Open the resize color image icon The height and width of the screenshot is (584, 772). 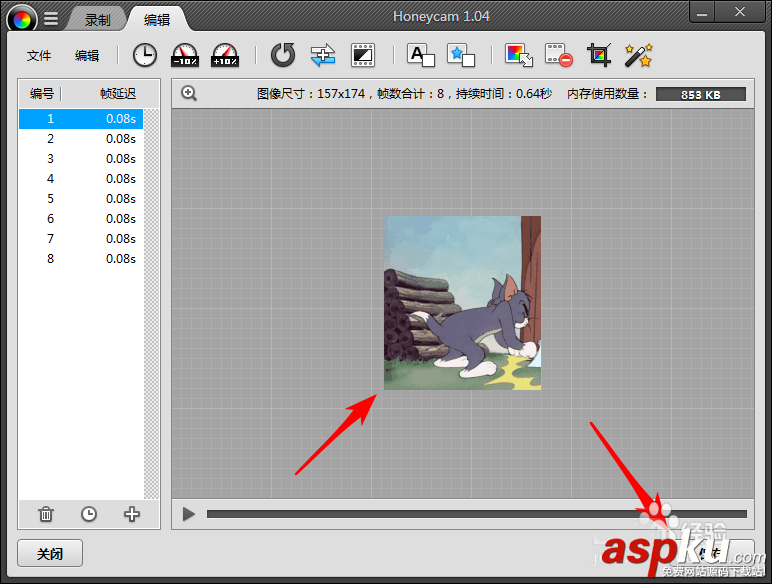point(519,55)
